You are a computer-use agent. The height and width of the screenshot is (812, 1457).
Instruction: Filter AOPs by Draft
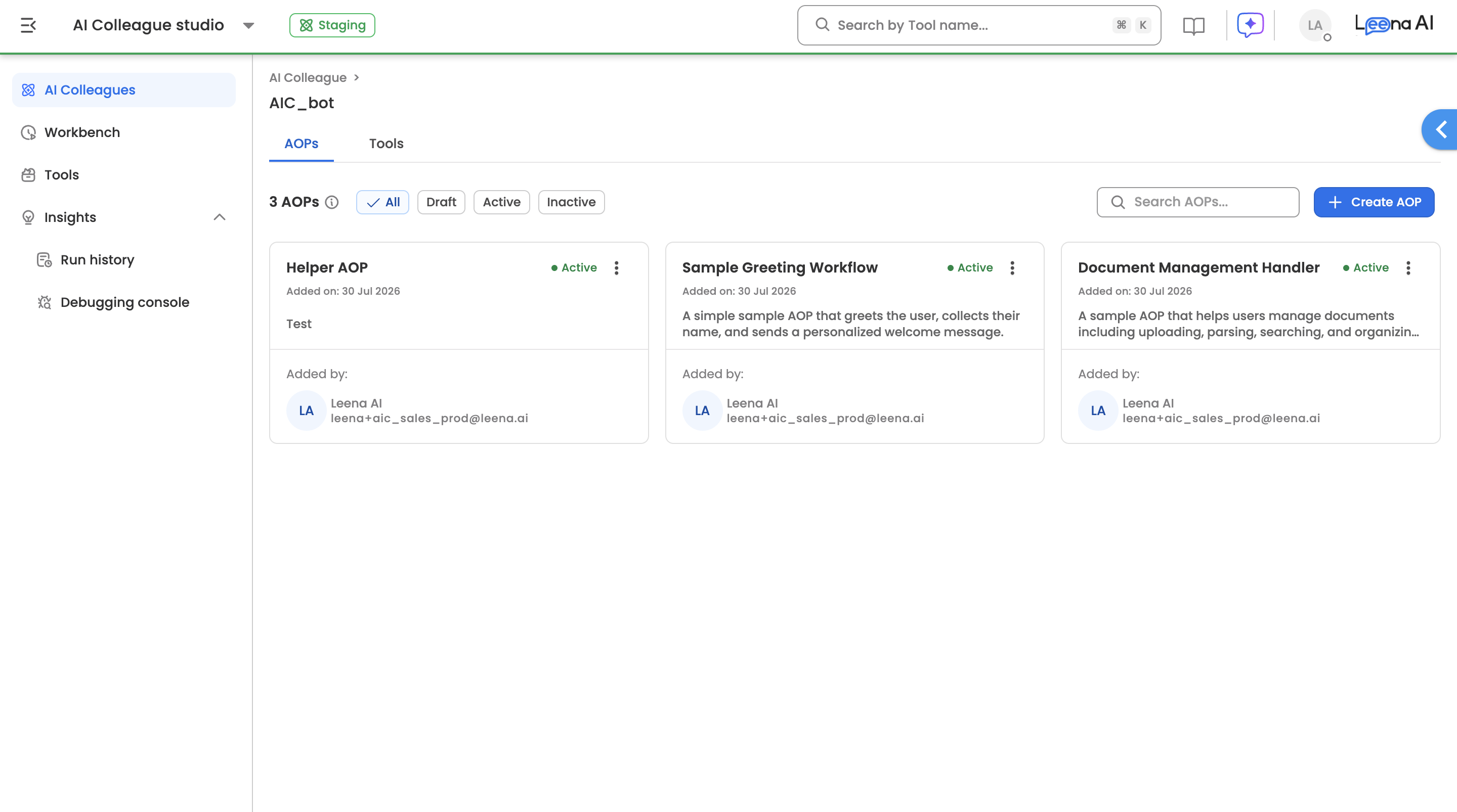pos(441,202)
